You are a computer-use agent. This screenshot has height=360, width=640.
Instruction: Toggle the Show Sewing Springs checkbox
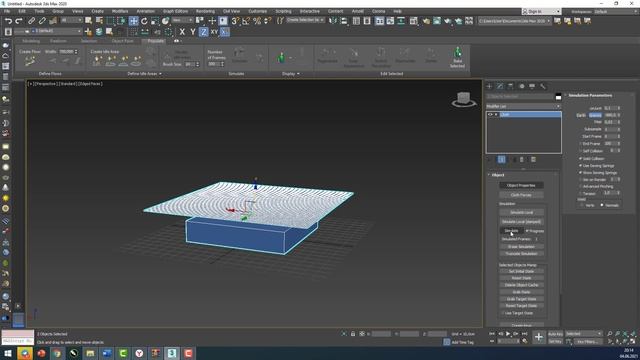[580, 173]
